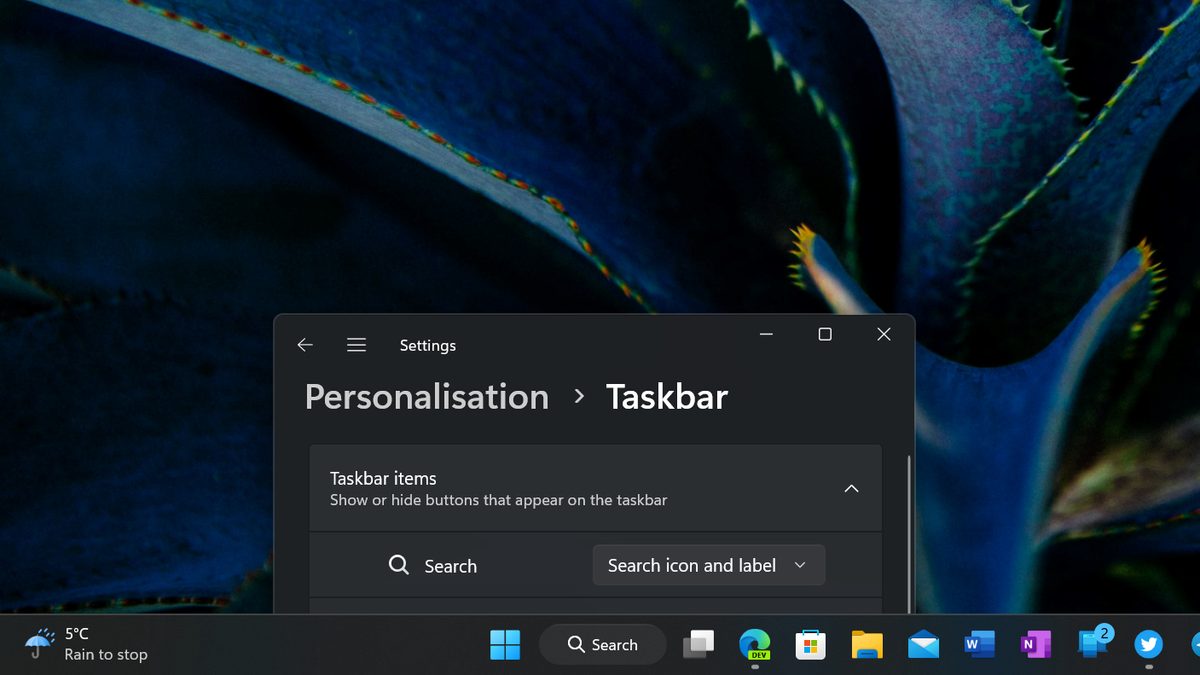Click the taskbar Search box
Image resolution: width=1200 pixels, height=675 pixels.
point(602,644)
